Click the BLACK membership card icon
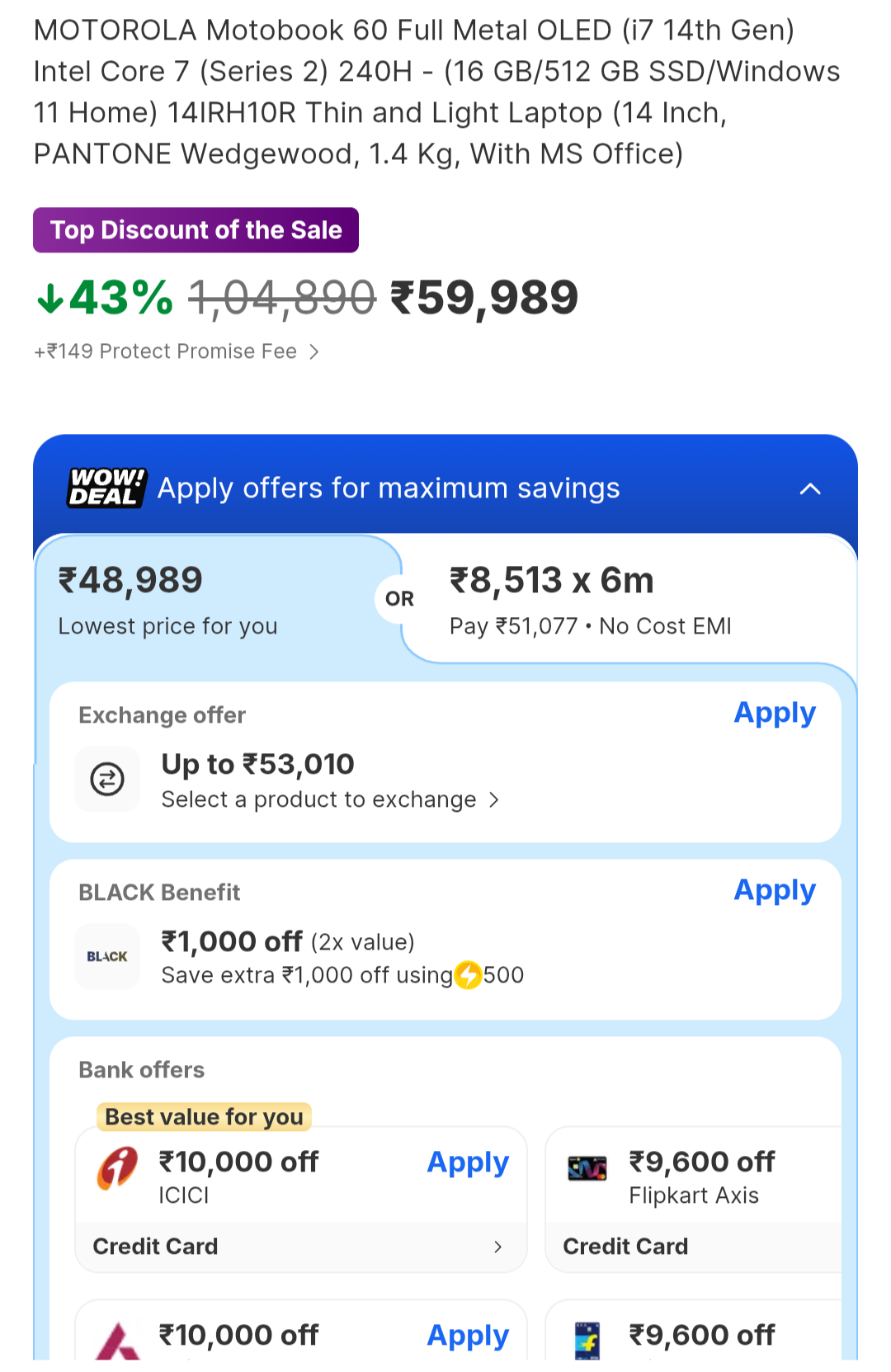The height and width of the screenshot is (1372, 891). click(106, 956)
